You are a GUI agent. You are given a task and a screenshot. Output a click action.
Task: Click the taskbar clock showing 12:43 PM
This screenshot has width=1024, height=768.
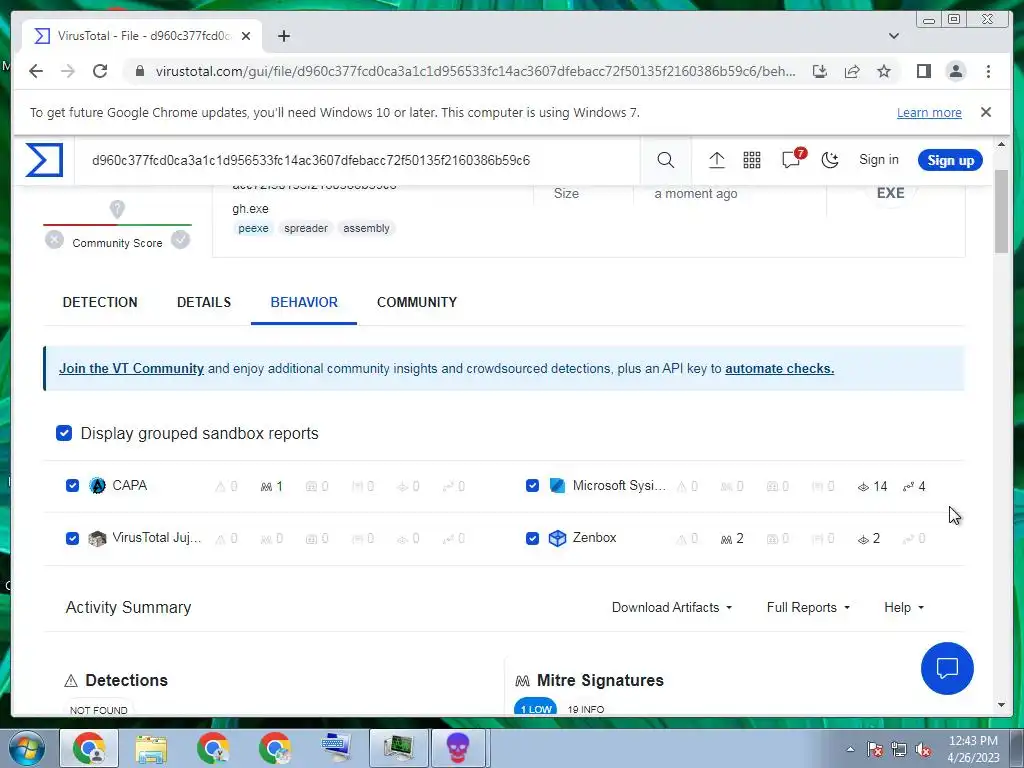(973, 749)
